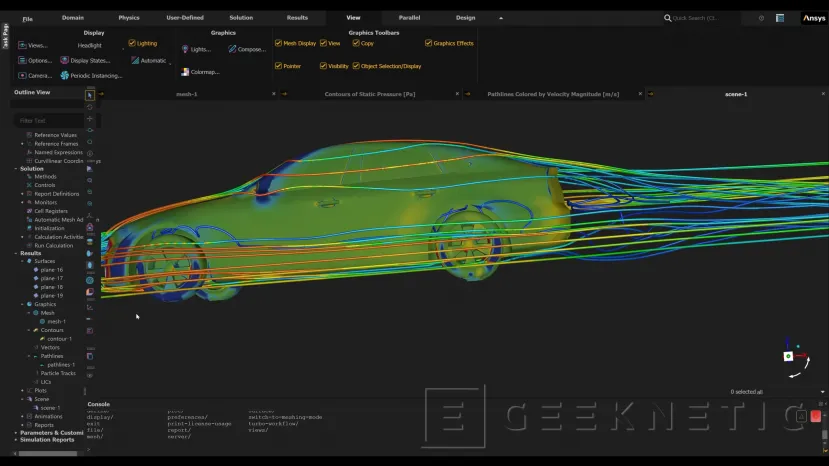The width and height of the screenshot is (829, 466).
Task: Click the graph plot icon in vertical toolbar
Action: pyautogui.click(x=90, y=307)
